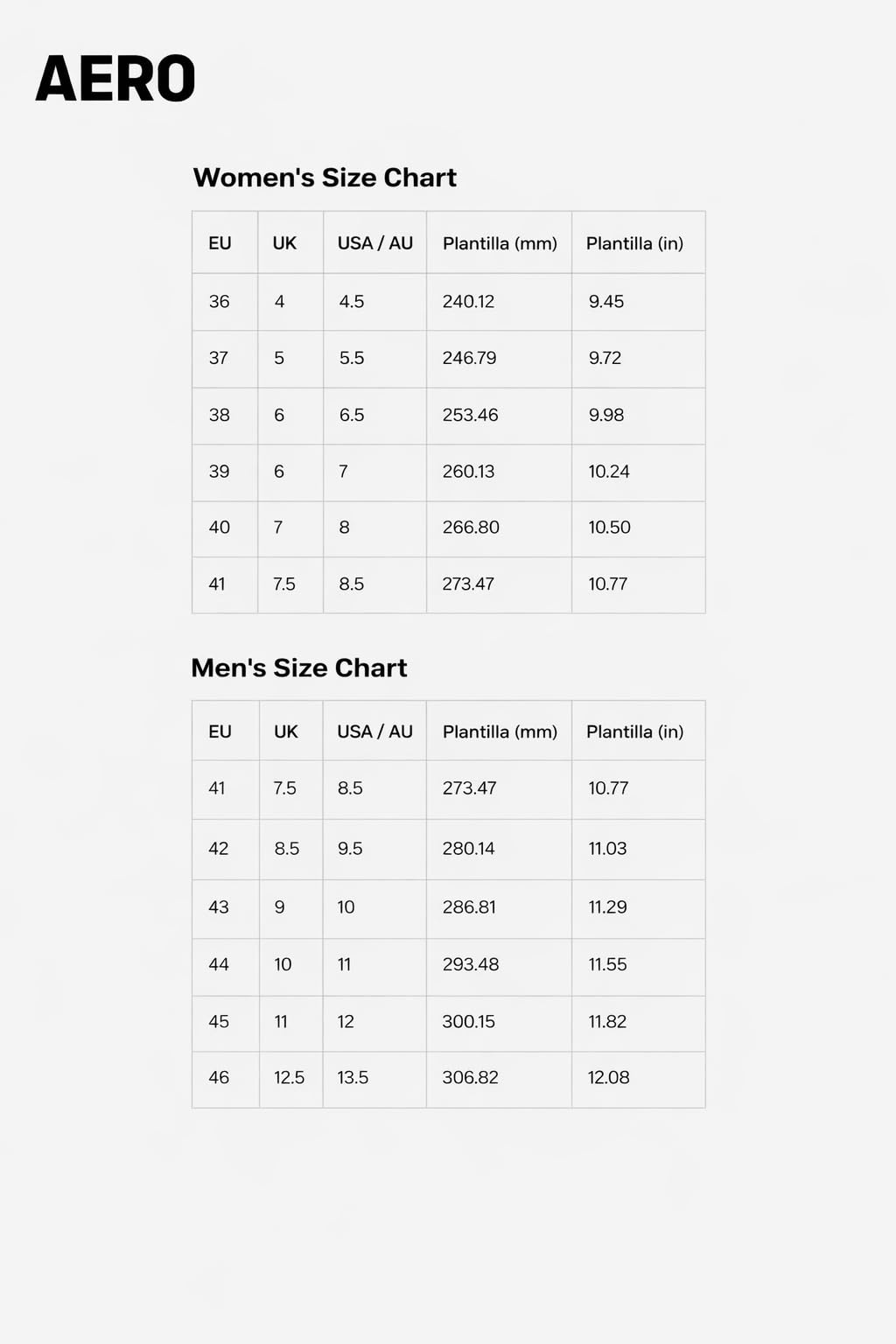This screenshot has height=1344, width=896.
Task: Click the 11.03 inch value
Action: 607,848
